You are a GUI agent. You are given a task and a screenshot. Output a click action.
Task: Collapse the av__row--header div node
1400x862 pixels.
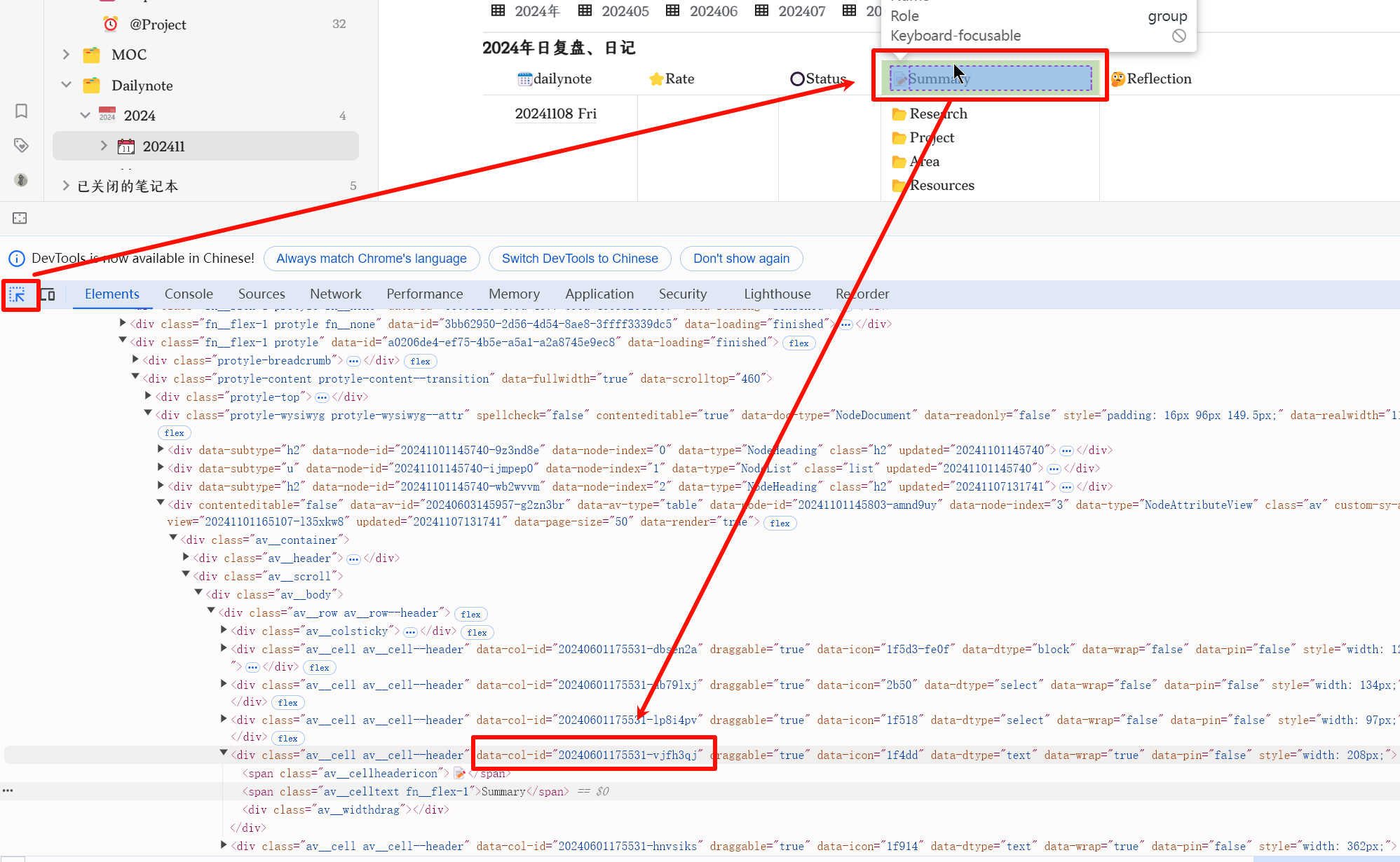point(211,612)
